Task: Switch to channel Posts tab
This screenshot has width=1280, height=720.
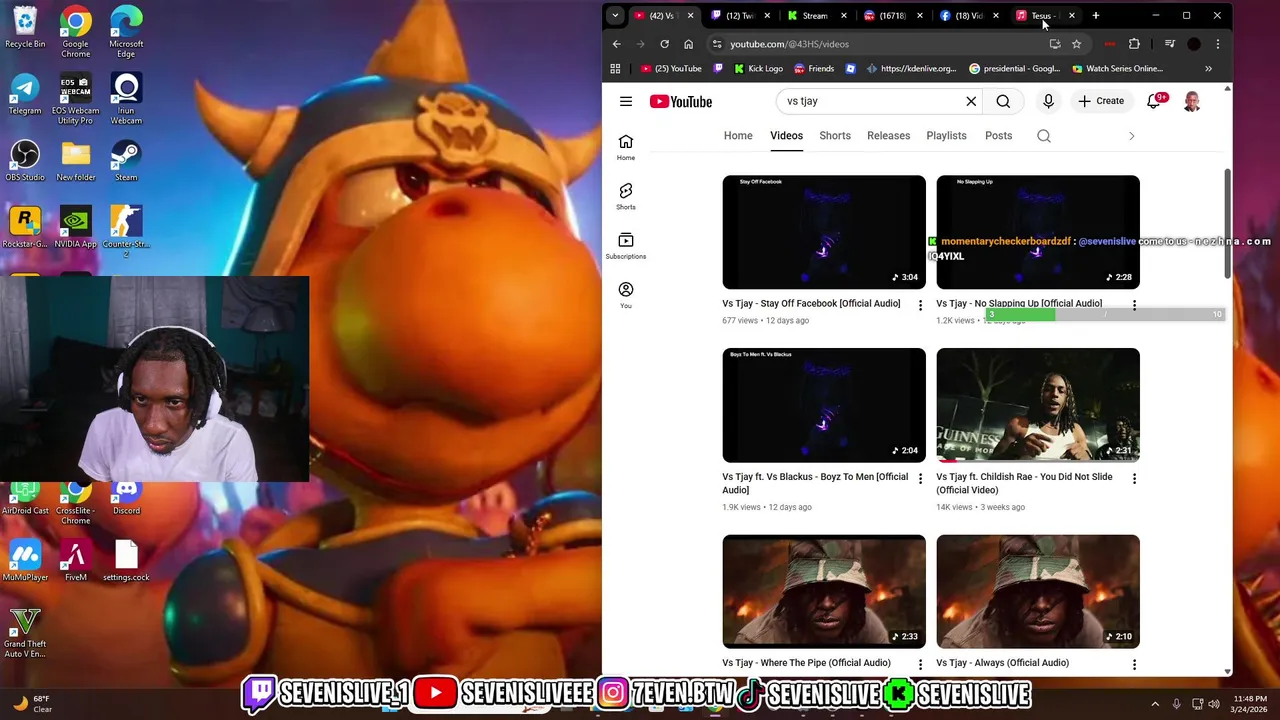Action: click(x=998, y=136)
